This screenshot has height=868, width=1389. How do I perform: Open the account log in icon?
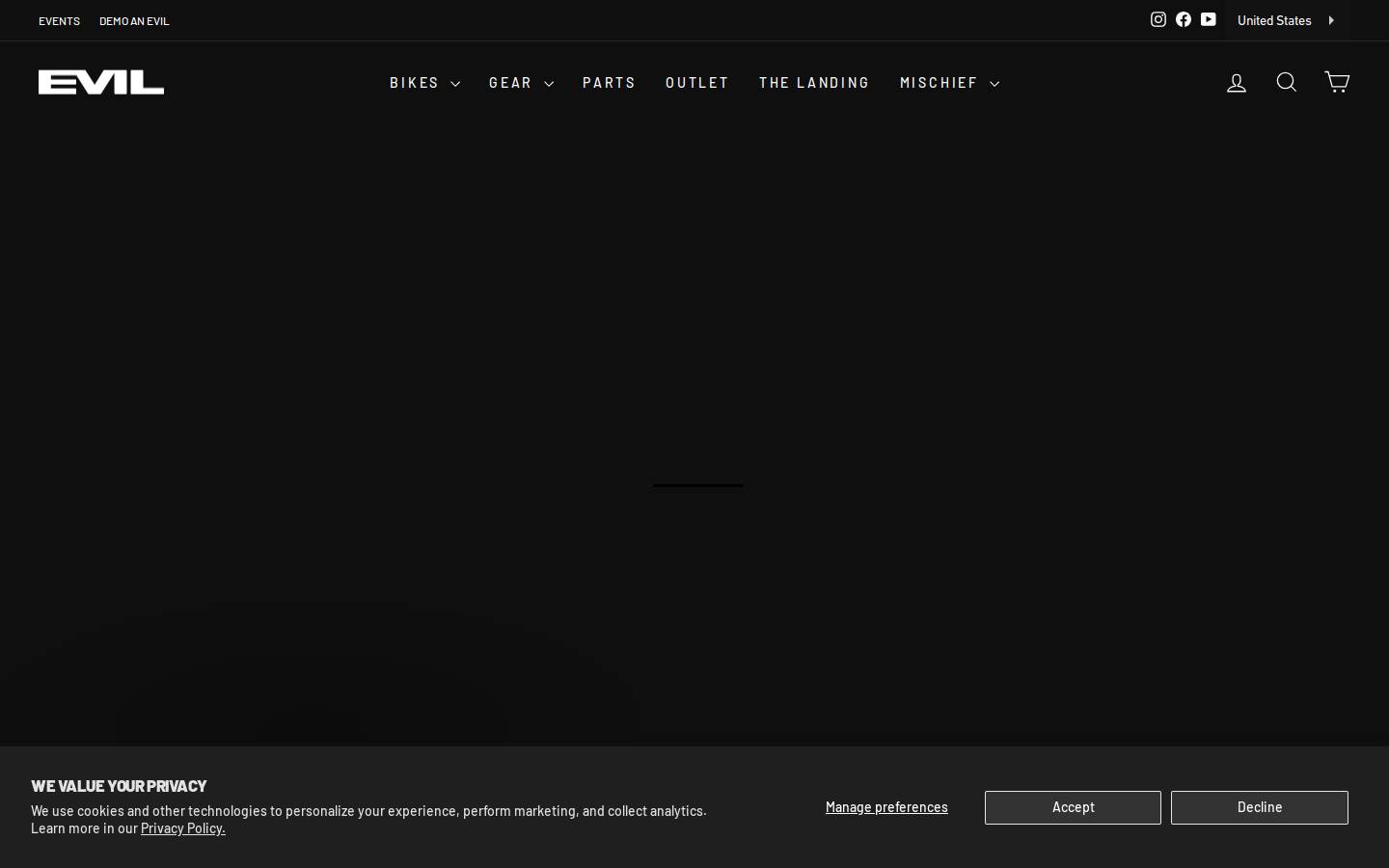coord(1237,83)
